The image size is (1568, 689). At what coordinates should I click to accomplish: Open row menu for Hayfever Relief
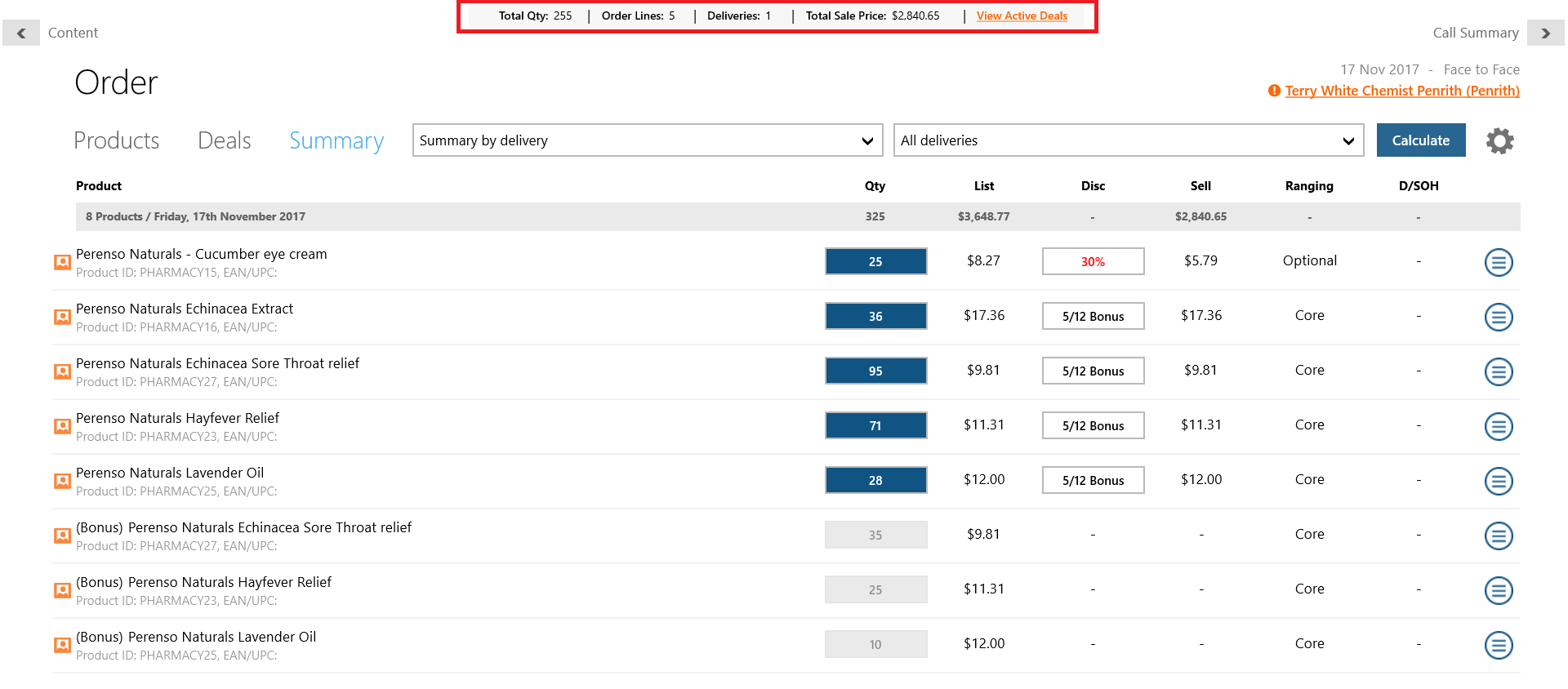[1499, 426]
